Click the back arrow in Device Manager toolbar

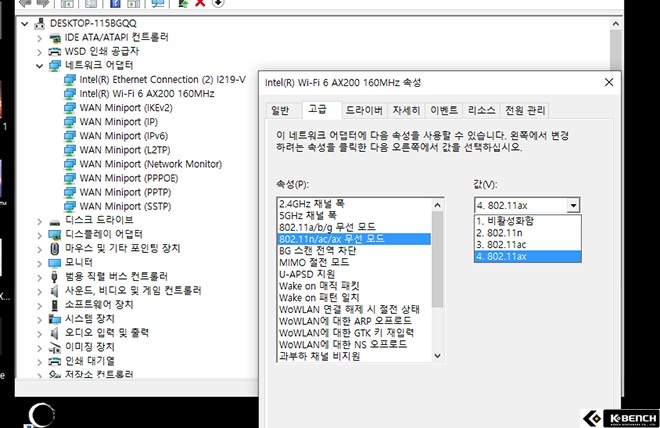pos(25,3)
